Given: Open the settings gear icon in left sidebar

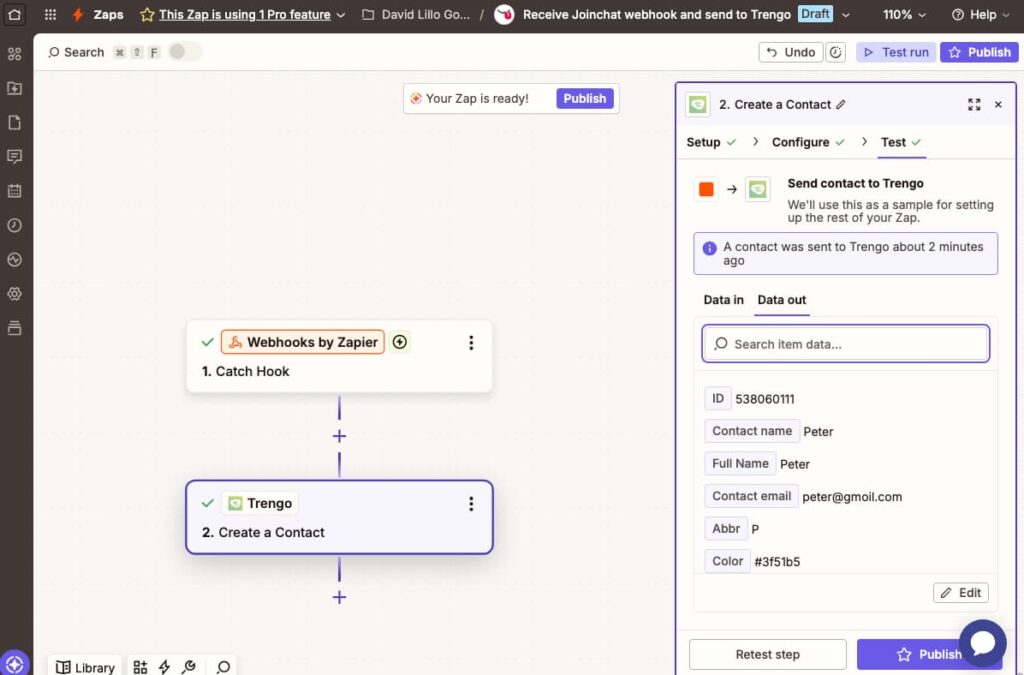Looking at the screenshot, I should pyautogui.click(x=14, y=294).
